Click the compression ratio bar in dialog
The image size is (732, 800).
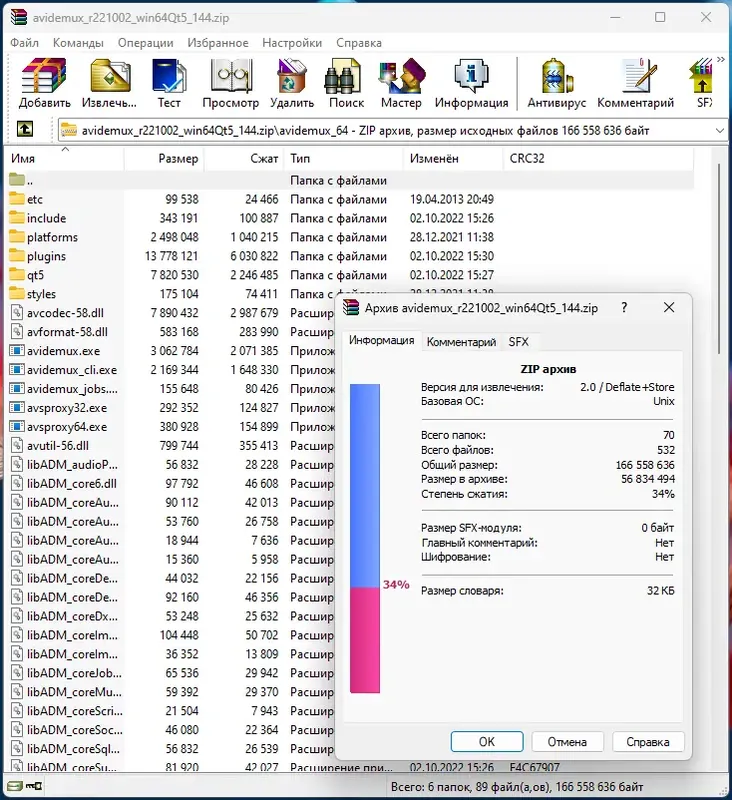tap(365, 538)
